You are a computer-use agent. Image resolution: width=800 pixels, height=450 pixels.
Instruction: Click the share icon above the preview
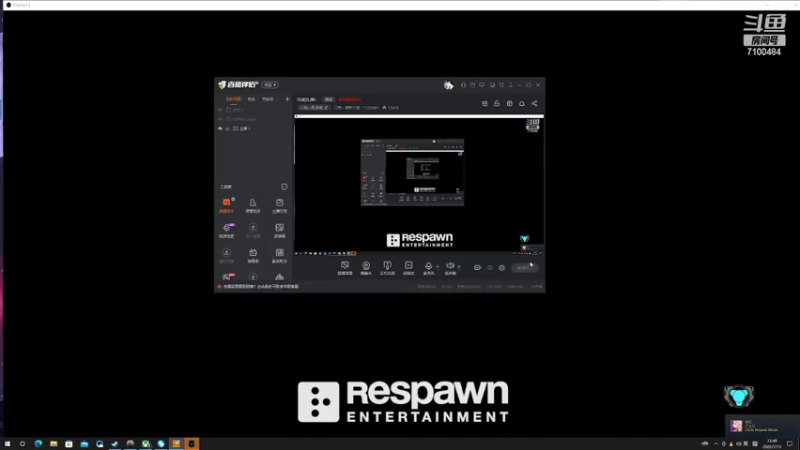(534, 104)
